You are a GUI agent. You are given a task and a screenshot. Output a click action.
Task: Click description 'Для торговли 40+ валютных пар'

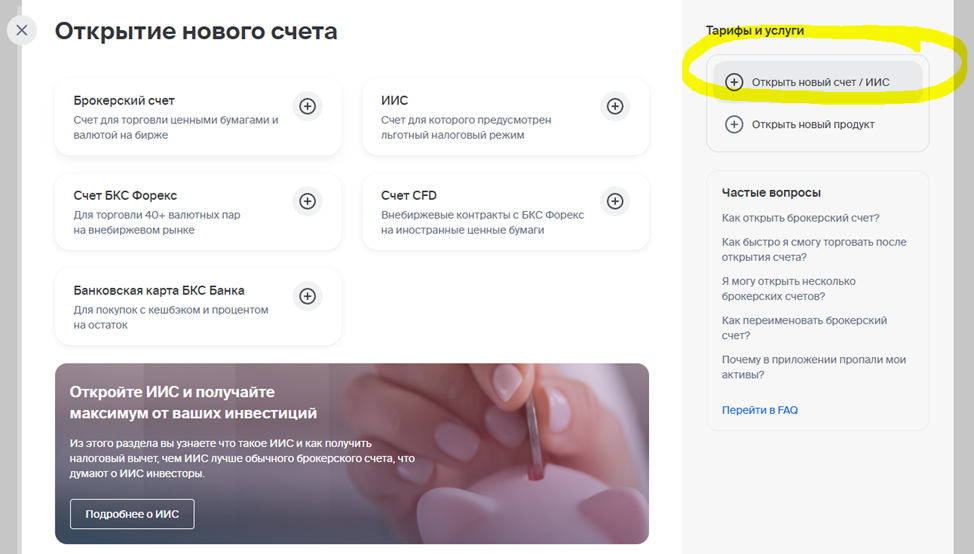point(157,222)
